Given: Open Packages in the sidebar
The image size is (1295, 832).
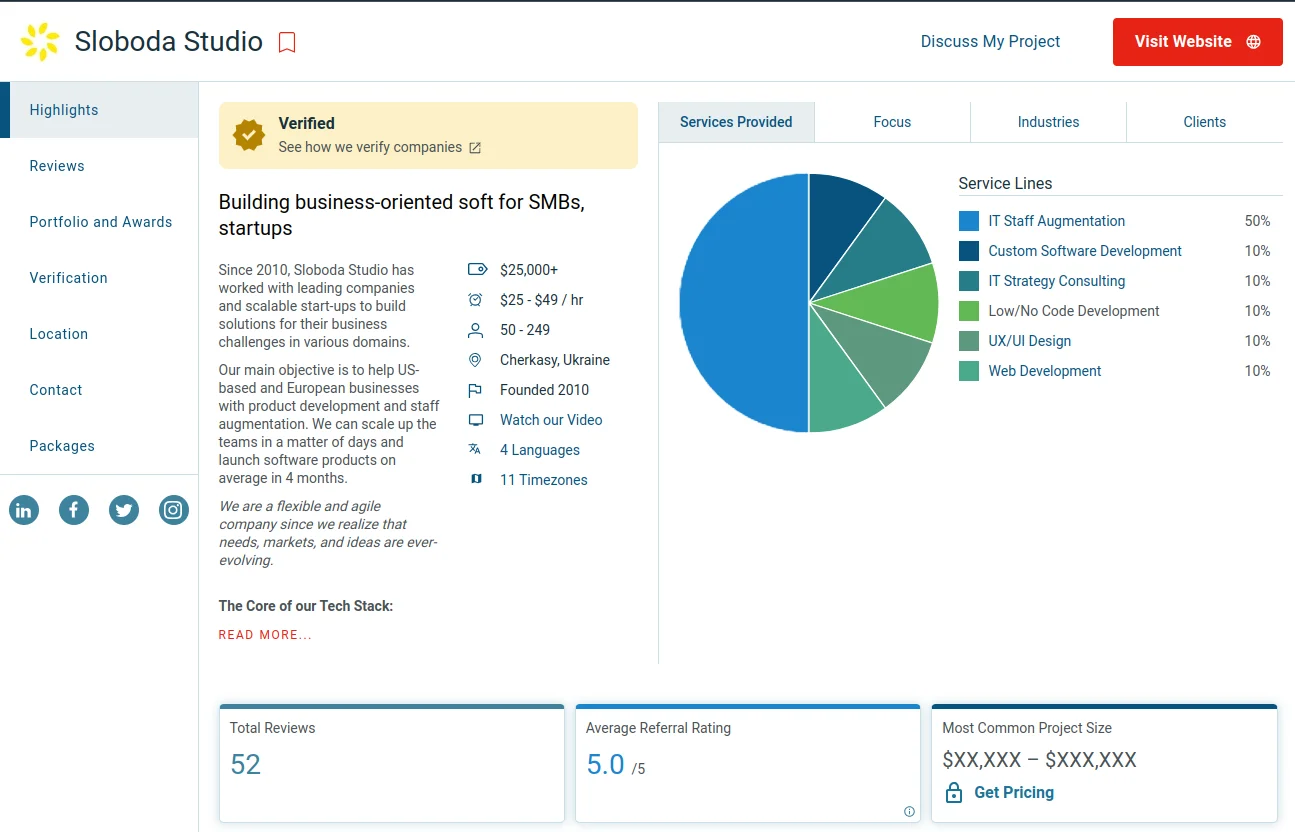Looking at the screenshot, I should tap(99, 446).
